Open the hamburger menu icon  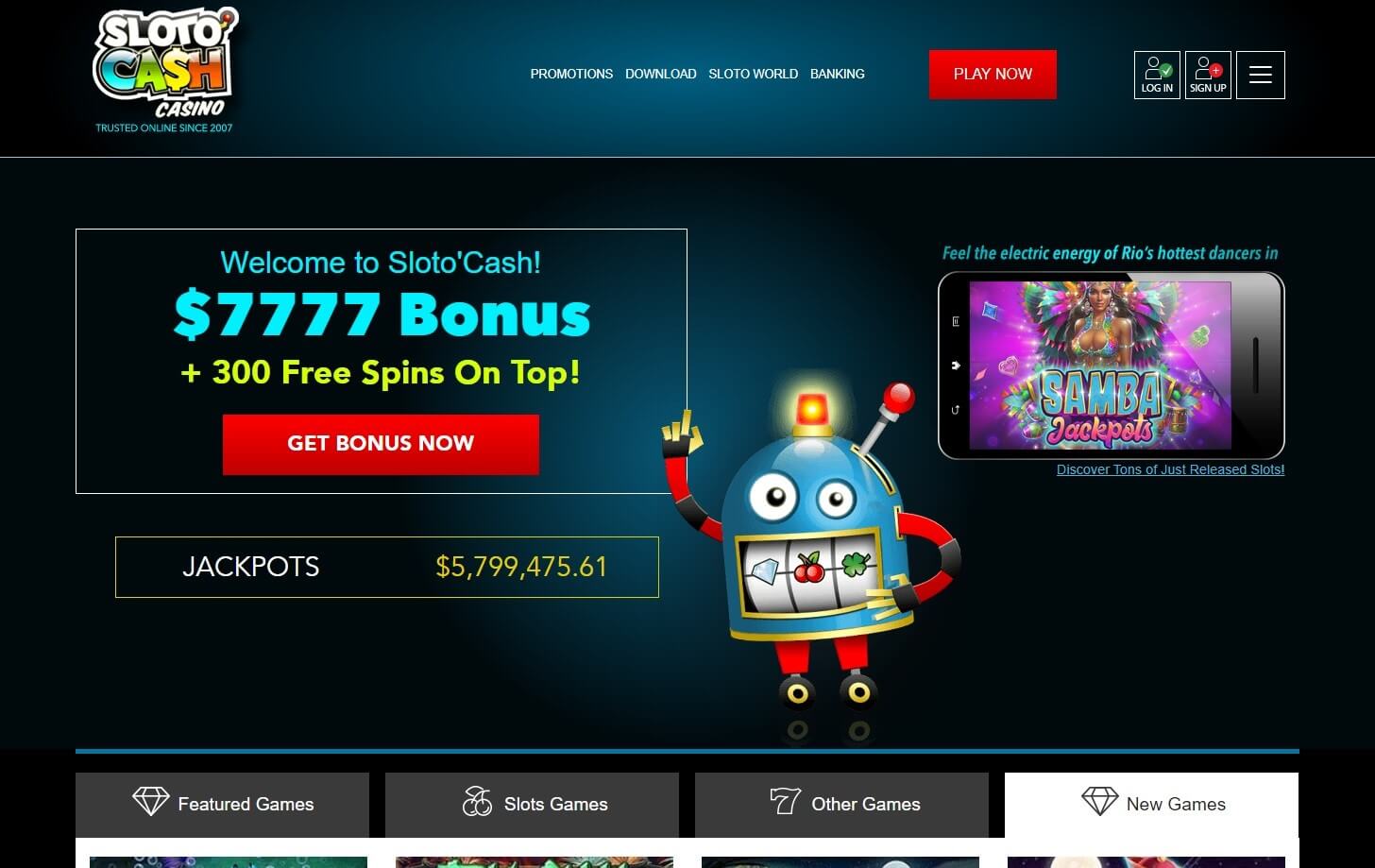click(1261, 75)
